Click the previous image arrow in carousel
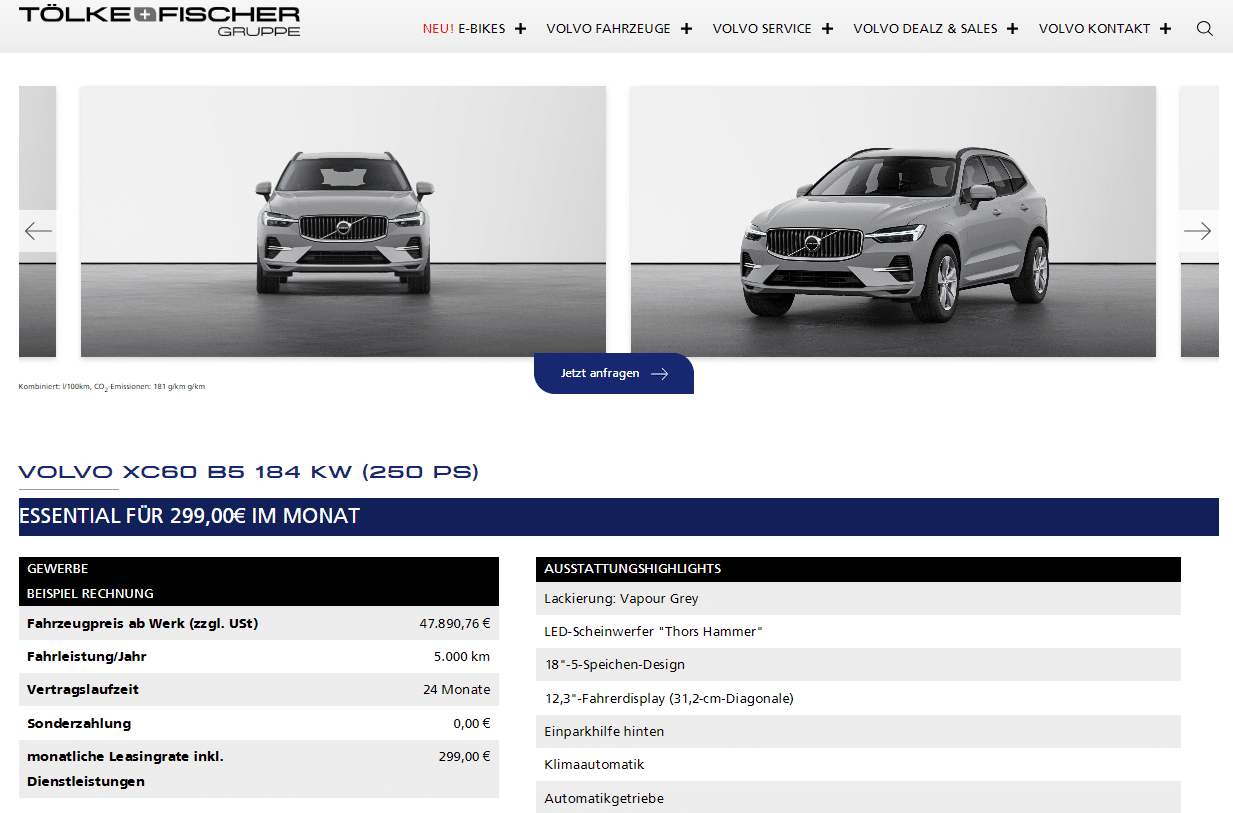The height and width of the screenshot is (813, 1233). coord(38,231)
